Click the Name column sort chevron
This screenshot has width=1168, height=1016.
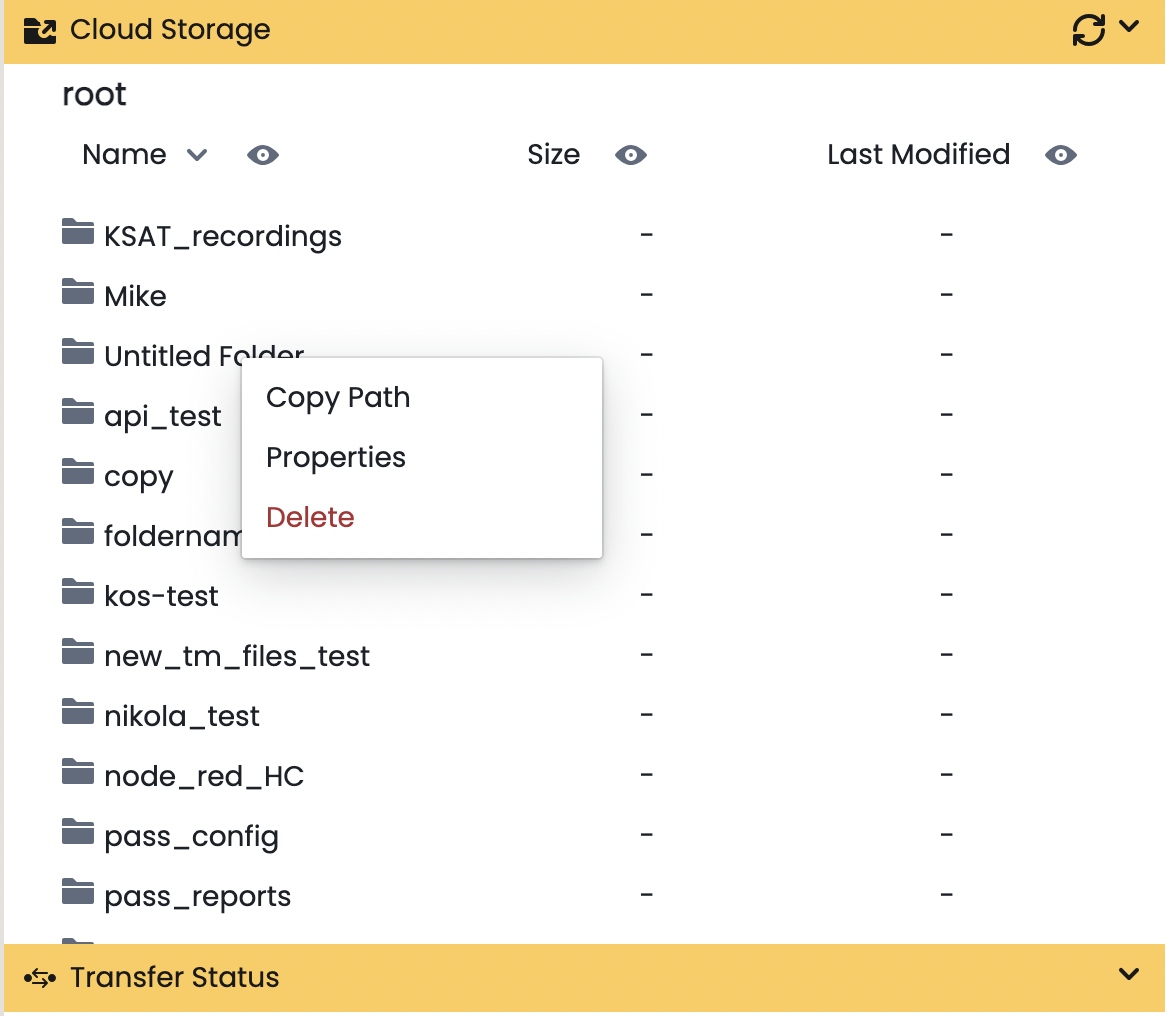tap(197, 155)
